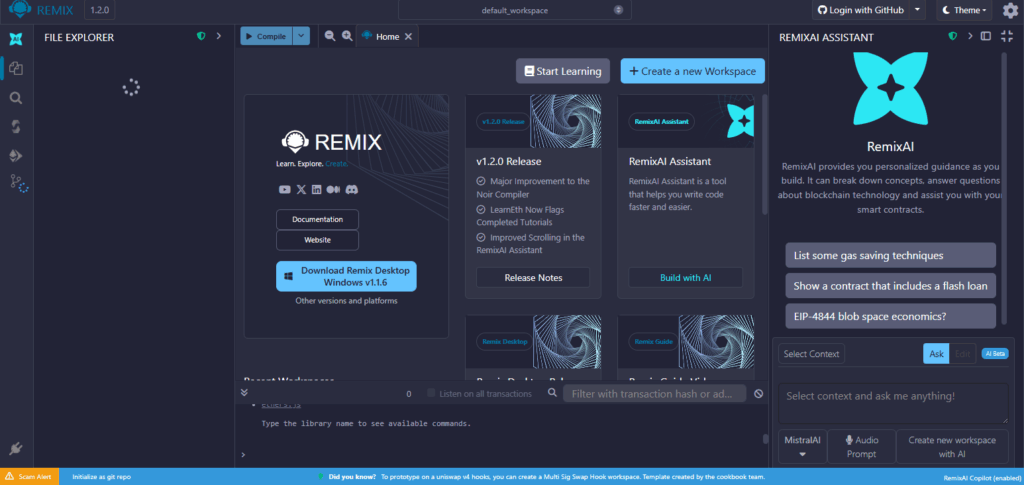Toggle Listen on all transactions checkbox
This screenshot has height=485, width=1024.
click(431, 393)
